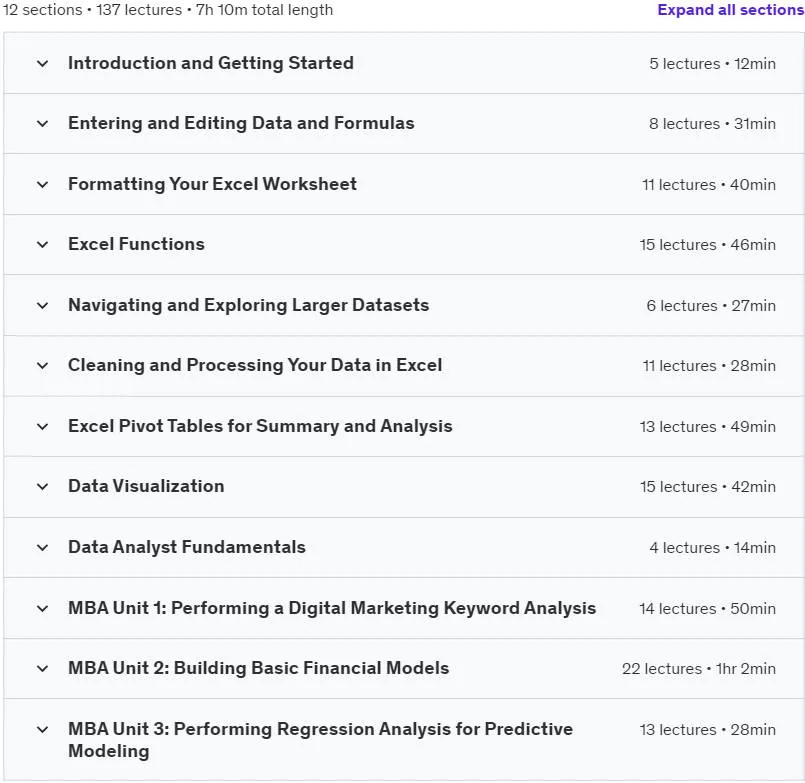Viewport: 805px width, 783px height.
Task: Click chevron icon beside MBA Unit 1
Action: (x=43, y=608)
